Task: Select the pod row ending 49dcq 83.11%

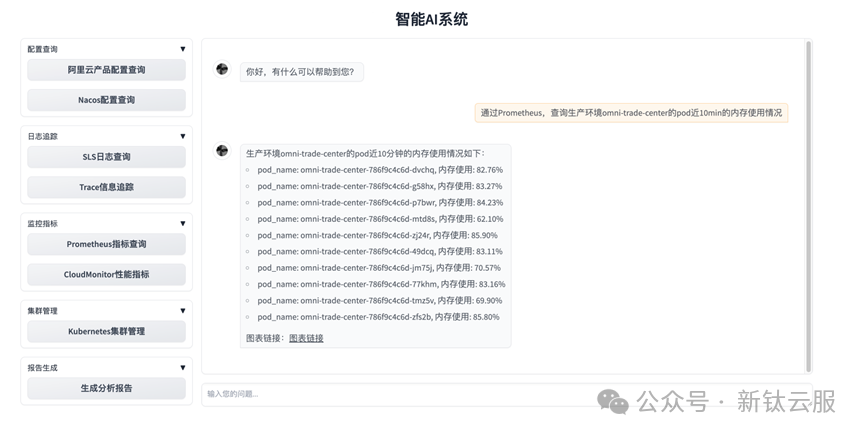Action: tap(380, 252)
